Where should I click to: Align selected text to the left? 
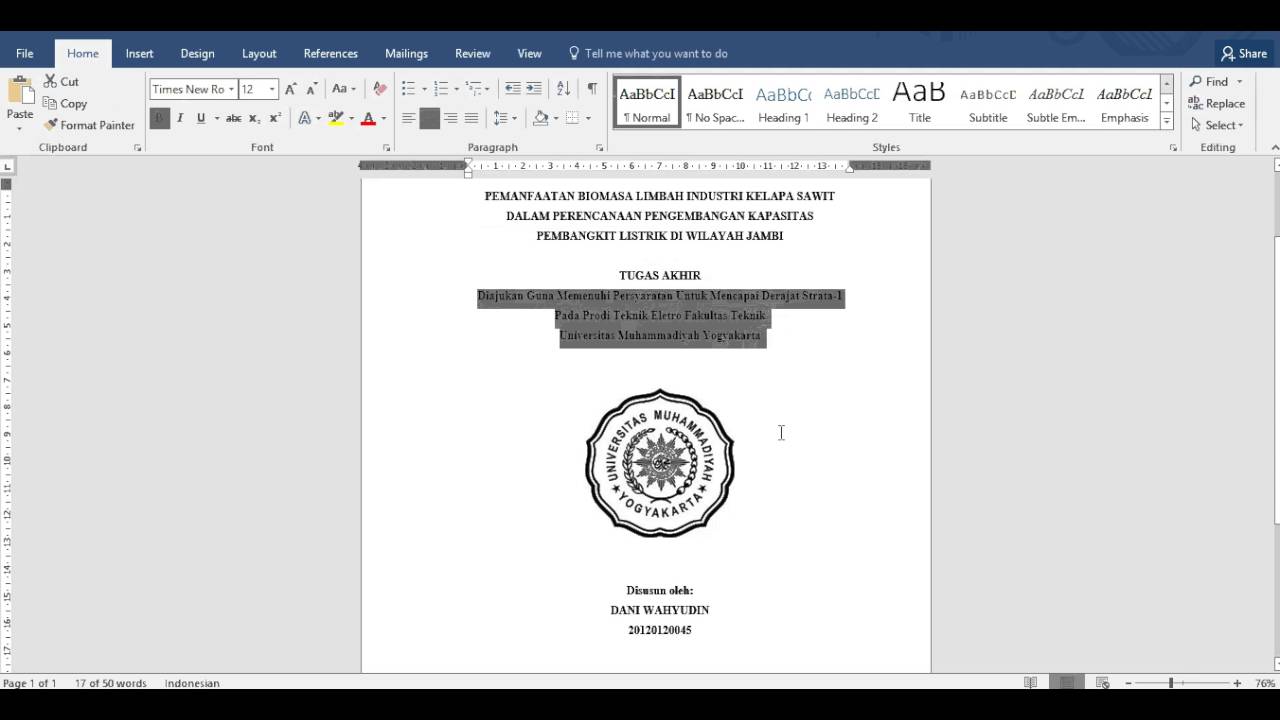coord(408,118)
